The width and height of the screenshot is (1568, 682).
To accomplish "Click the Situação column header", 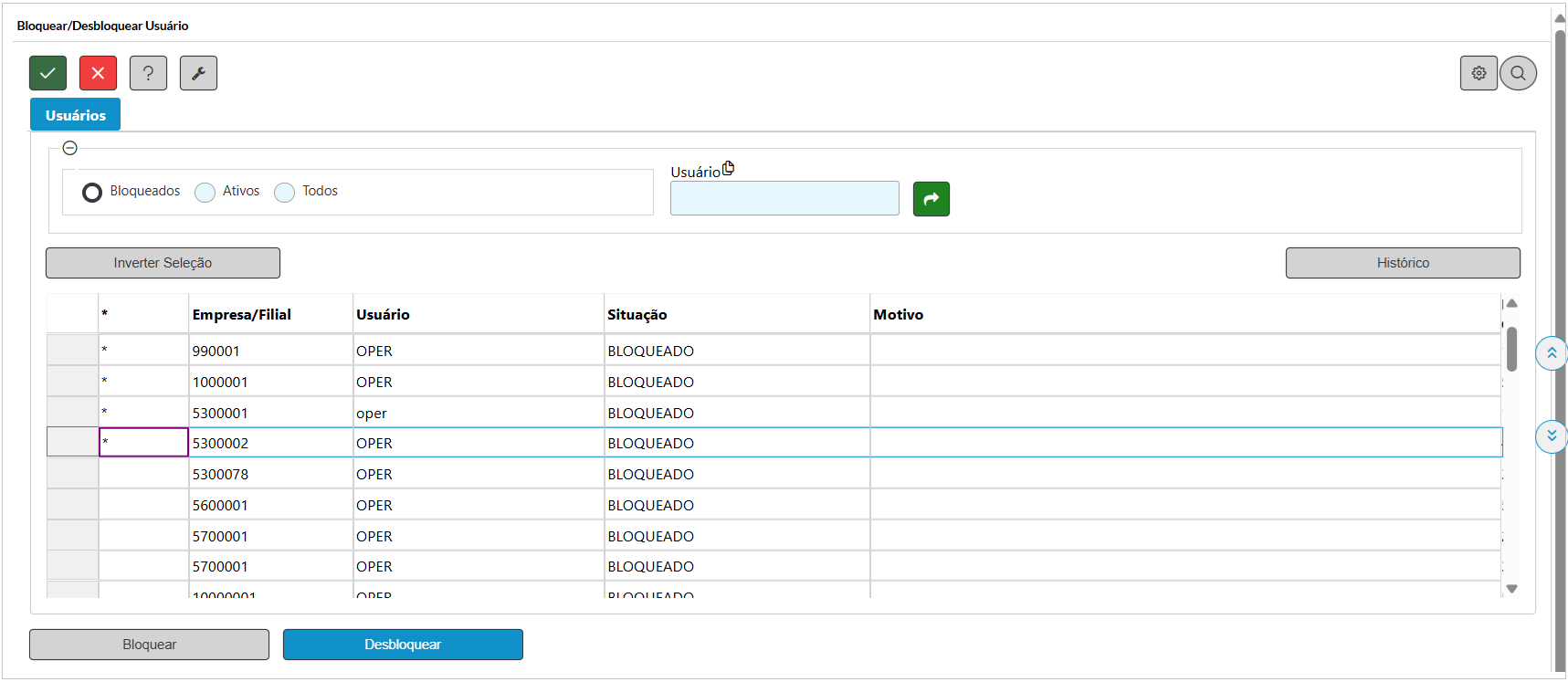I will point(637,315).
